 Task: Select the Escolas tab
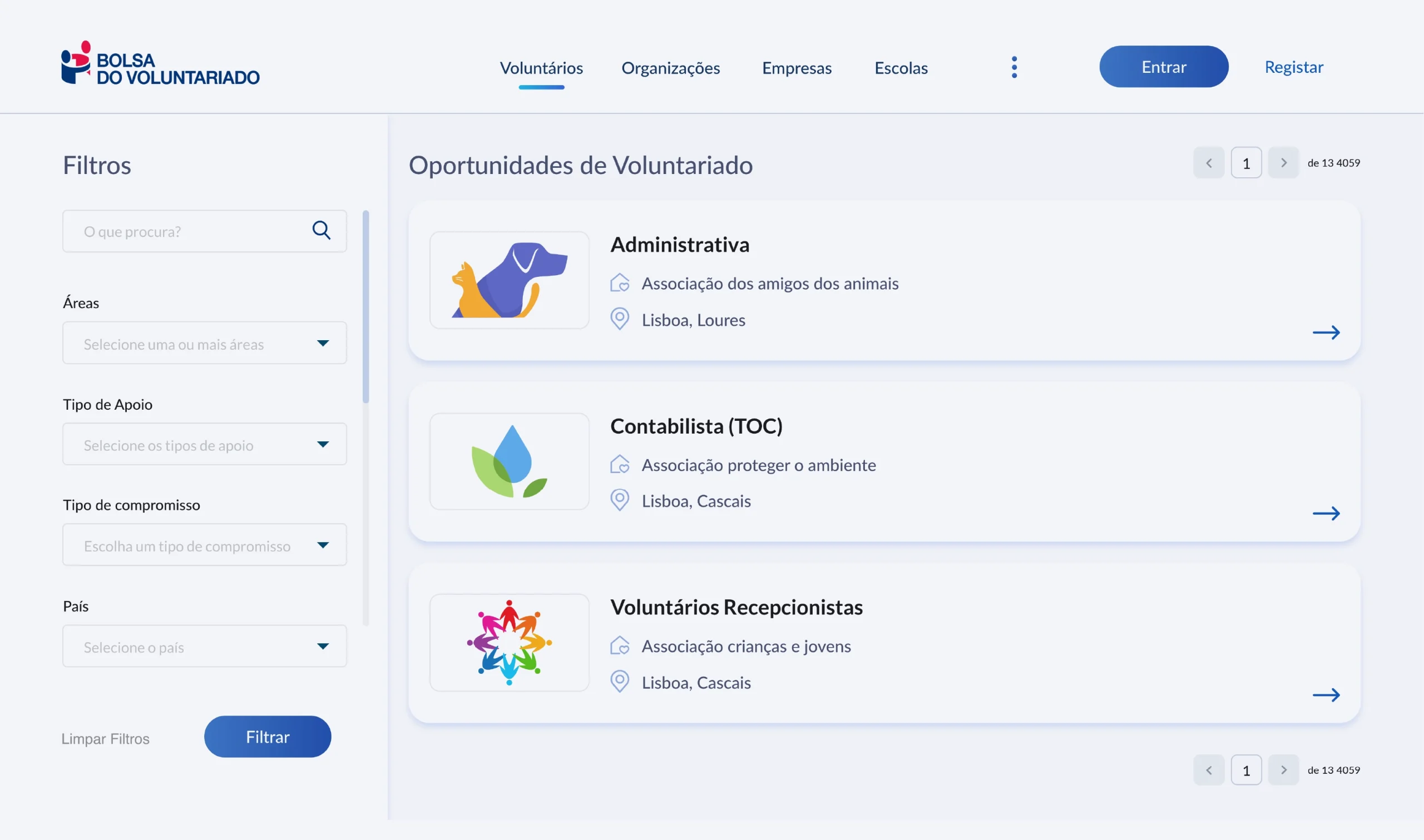901,68
